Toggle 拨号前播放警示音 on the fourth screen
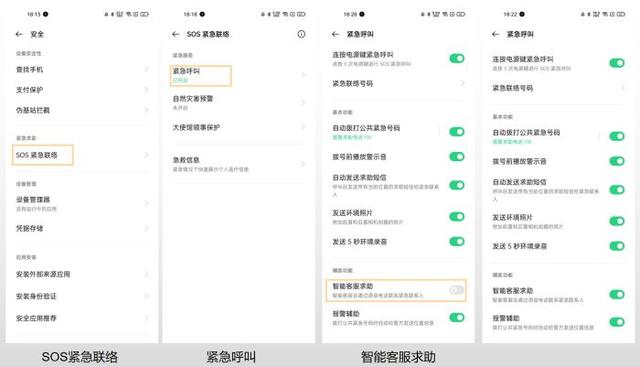The height and width of the screenshot is (367, 640). (617, 161)
